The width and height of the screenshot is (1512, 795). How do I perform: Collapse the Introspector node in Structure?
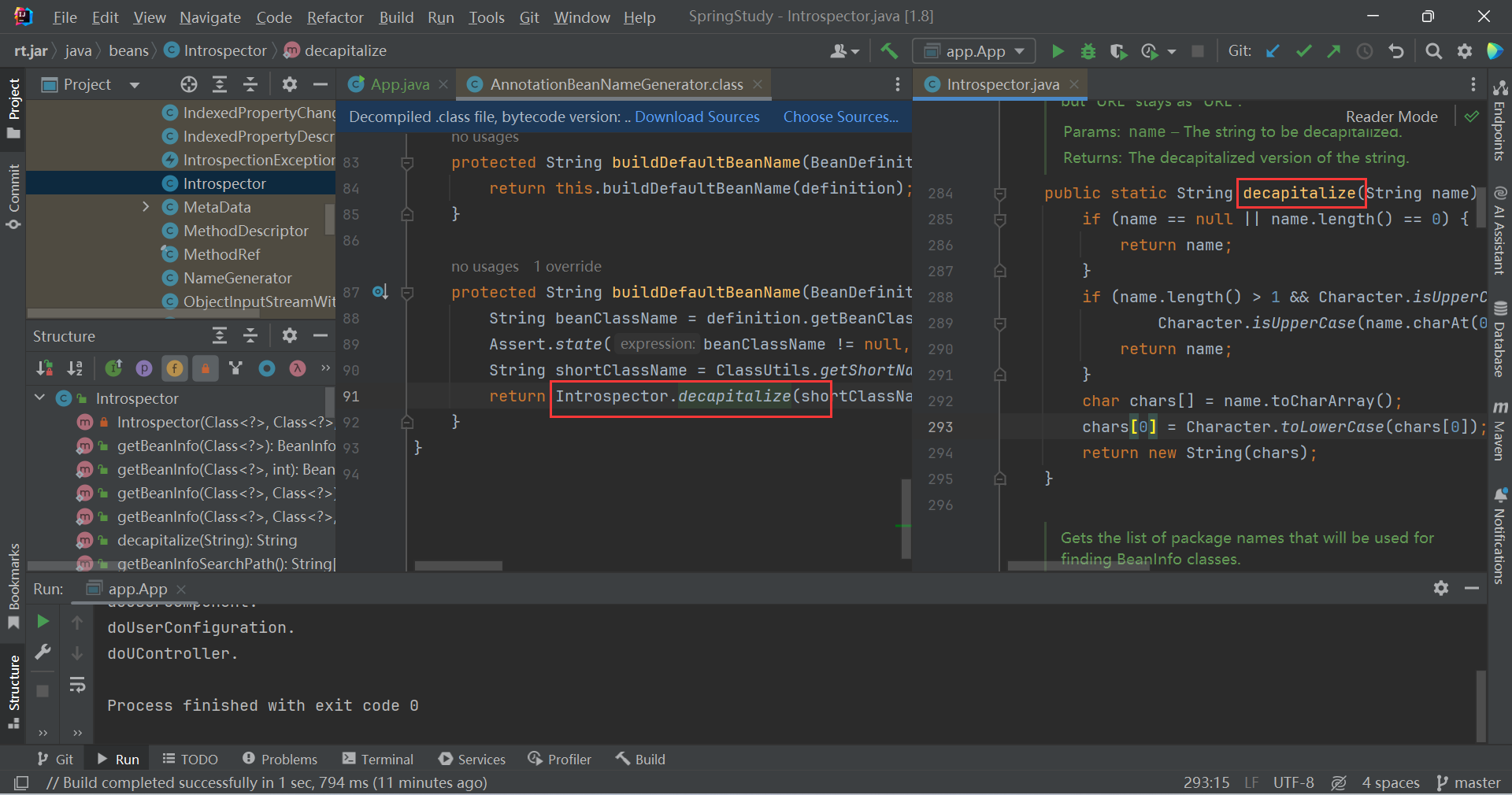(40, 398)
